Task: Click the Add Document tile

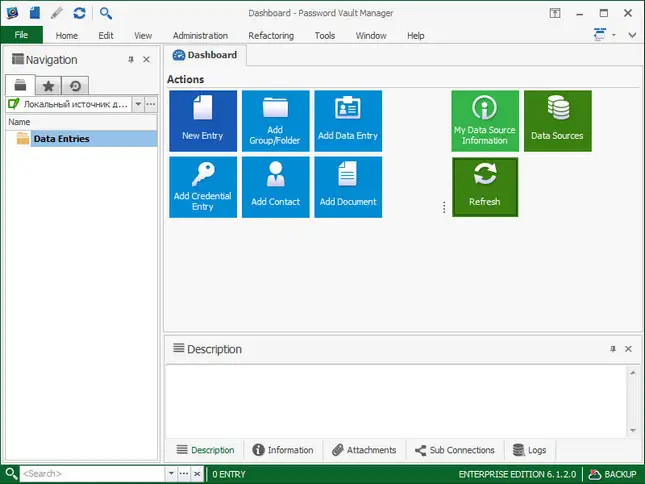Action: [x=348, y=187]
